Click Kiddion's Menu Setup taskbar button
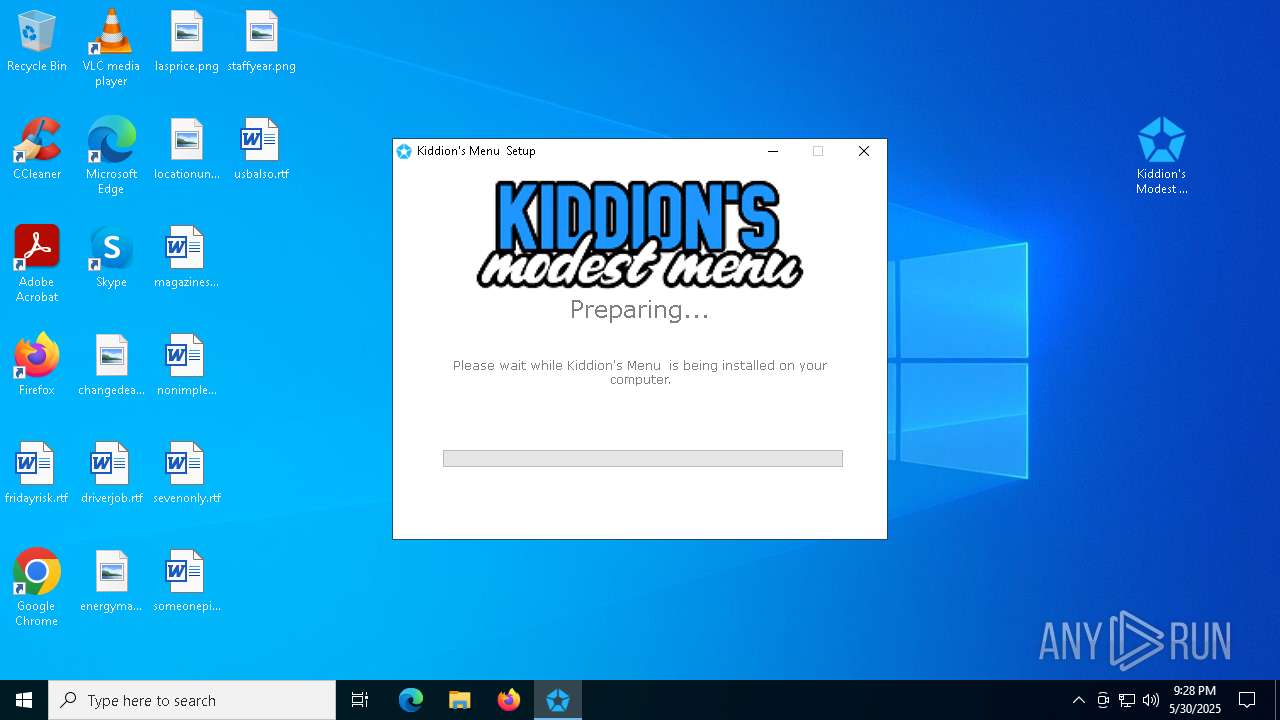Viewport: 1280px width, 720px height. 558,700
